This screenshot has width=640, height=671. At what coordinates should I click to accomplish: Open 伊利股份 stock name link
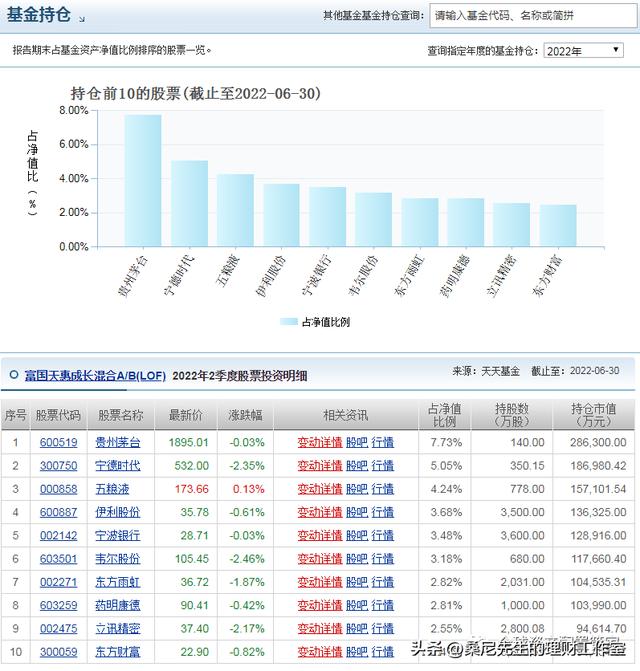coord(118,512)
